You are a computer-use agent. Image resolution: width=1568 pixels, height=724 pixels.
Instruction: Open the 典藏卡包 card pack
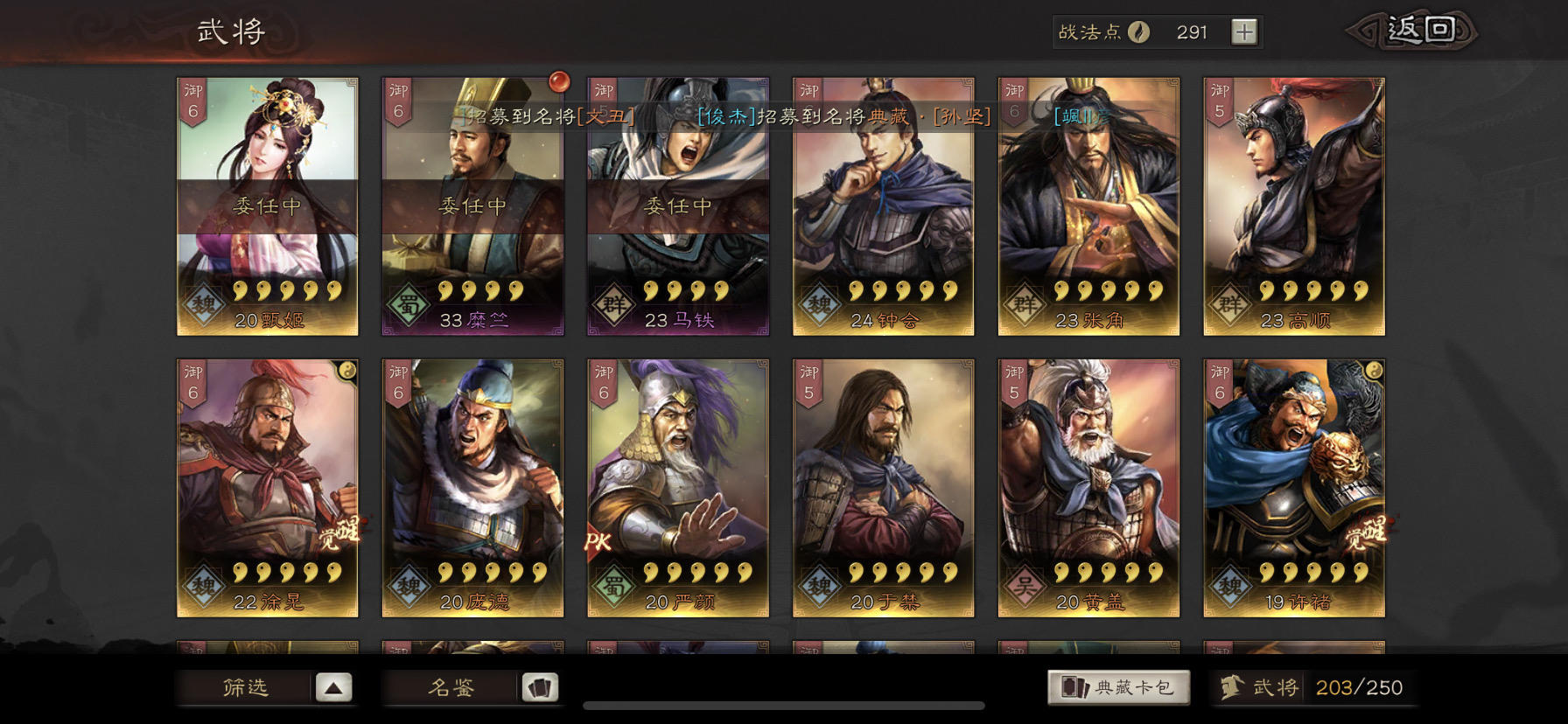pos(1118,688)
